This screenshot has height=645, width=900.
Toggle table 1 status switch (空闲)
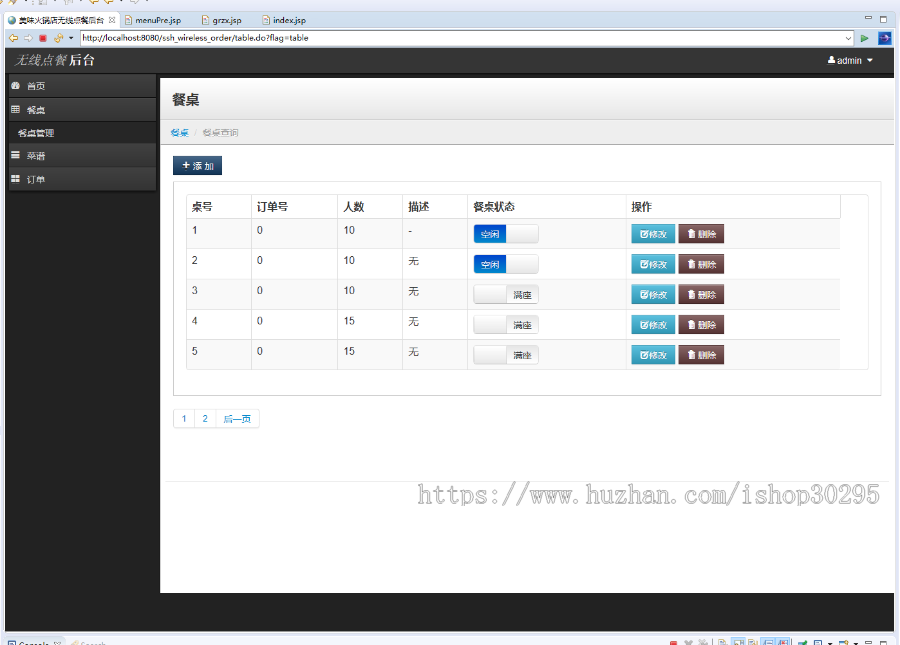(506, 234)
